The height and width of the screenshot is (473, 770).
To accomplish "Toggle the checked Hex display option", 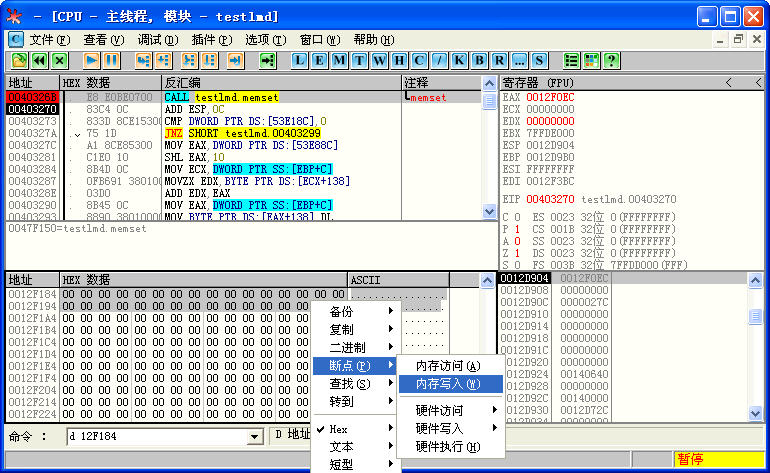I will point(356,429).
